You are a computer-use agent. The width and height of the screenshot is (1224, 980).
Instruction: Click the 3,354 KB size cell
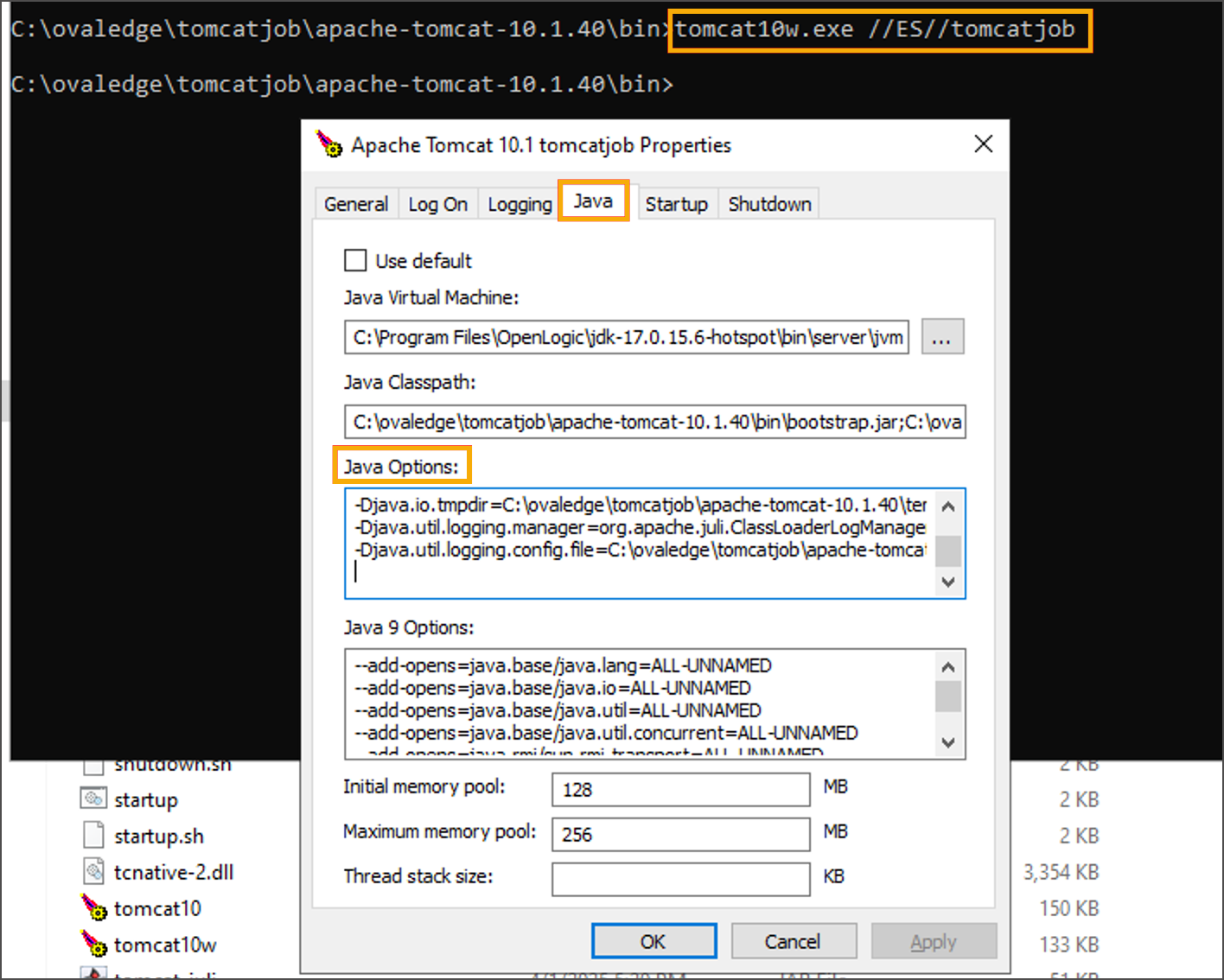[x=1061, y=873]
